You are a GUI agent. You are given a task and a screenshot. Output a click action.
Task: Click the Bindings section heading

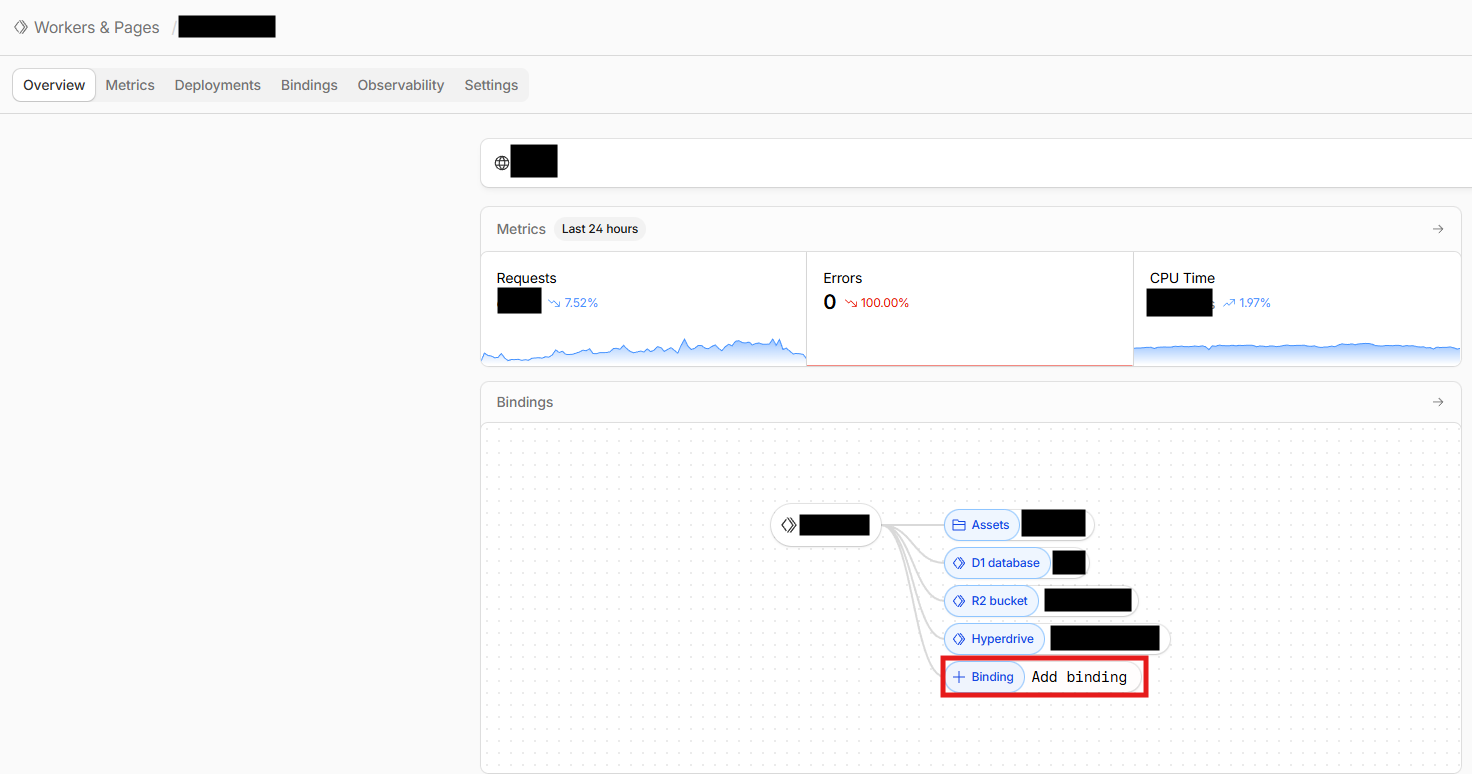tap(525, 402)
